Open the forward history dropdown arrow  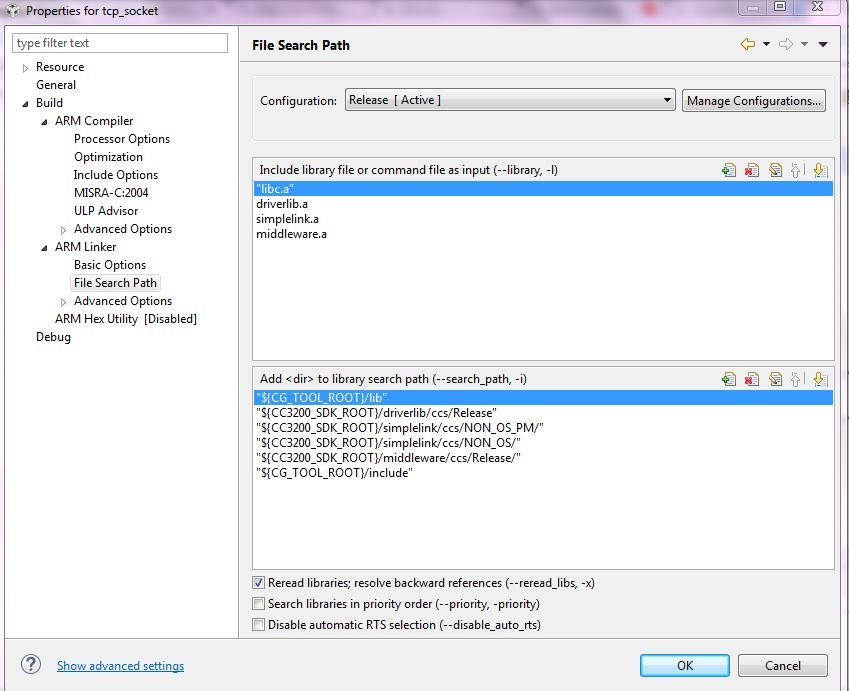pos(804,44)
